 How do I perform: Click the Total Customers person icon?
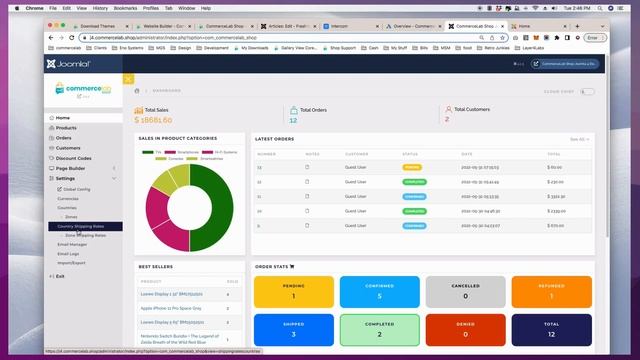coord(449,109)
